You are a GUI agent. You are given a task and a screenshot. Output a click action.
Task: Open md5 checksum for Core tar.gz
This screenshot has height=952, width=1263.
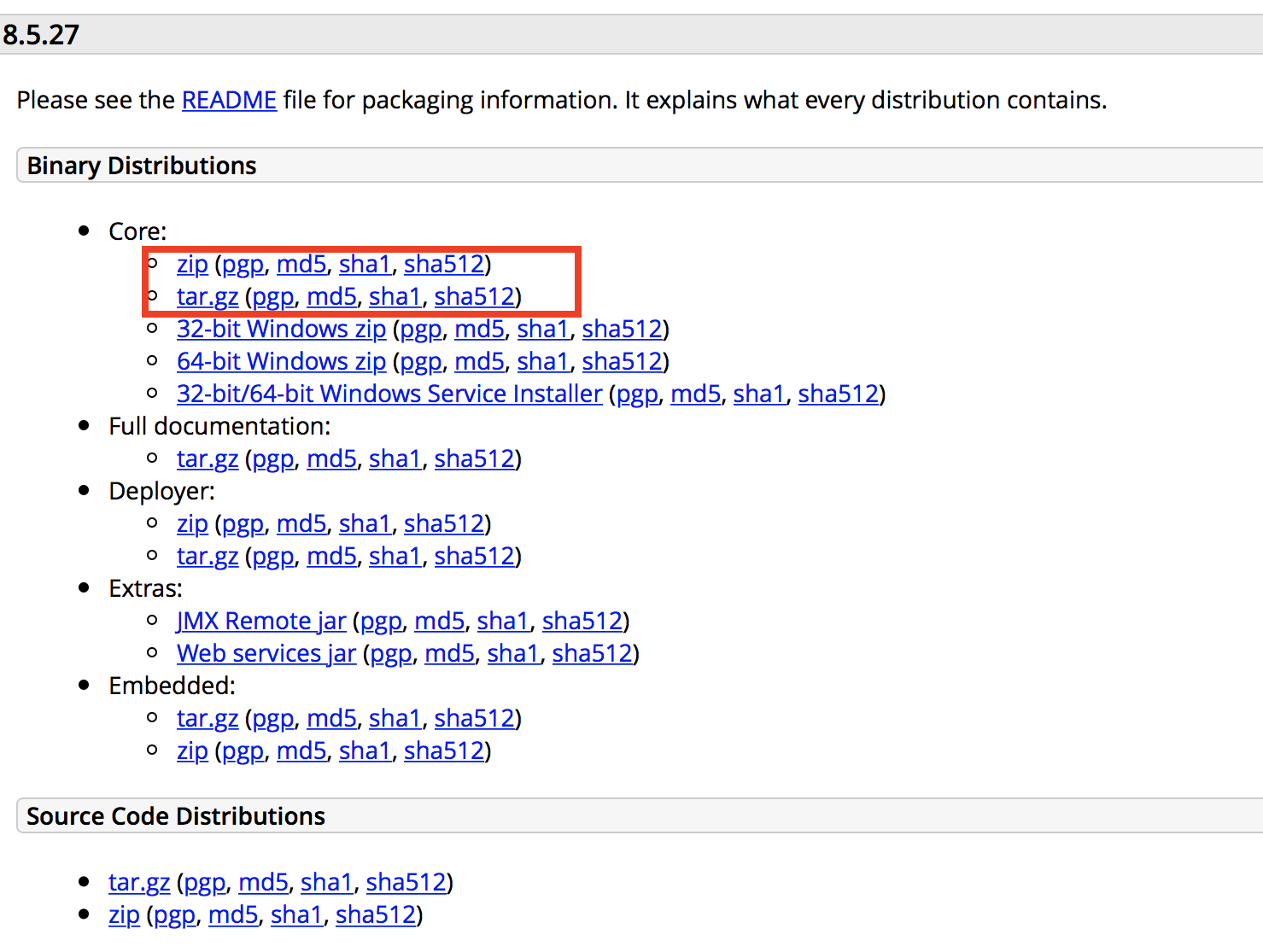331,297
